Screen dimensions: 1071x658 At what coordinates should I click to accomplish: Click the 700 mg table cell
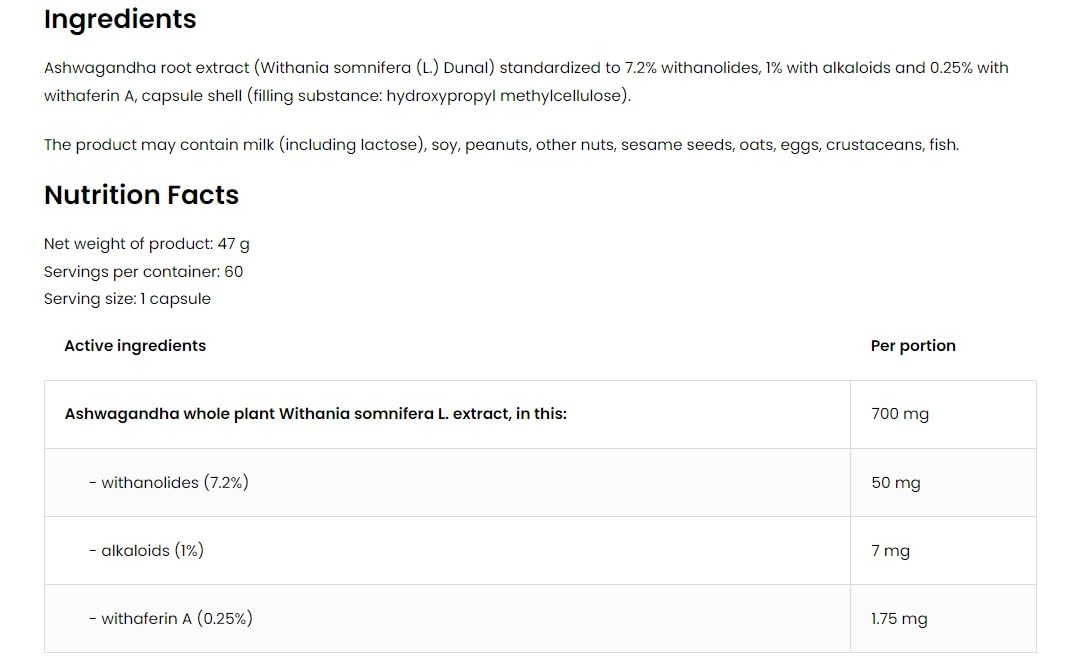(x=899, y=414)
